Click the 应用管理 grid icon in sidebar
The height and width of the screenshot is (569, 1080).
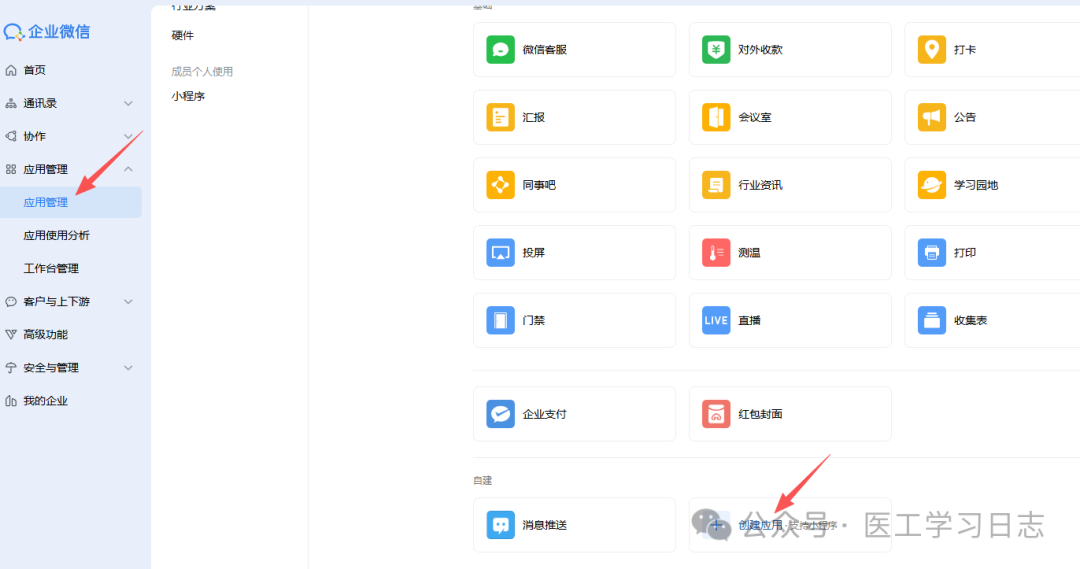coord(11,169)
